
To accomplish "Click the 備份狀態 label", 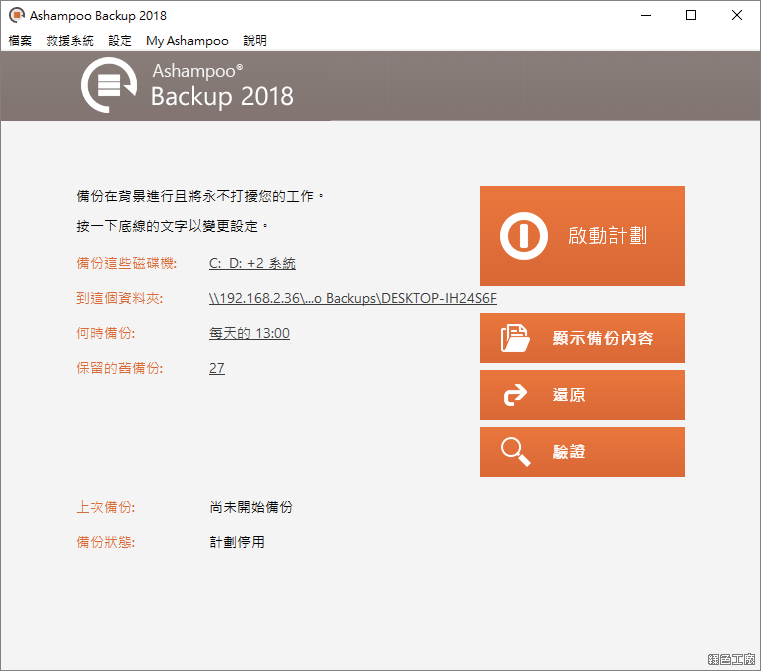I will coord(105,542).
